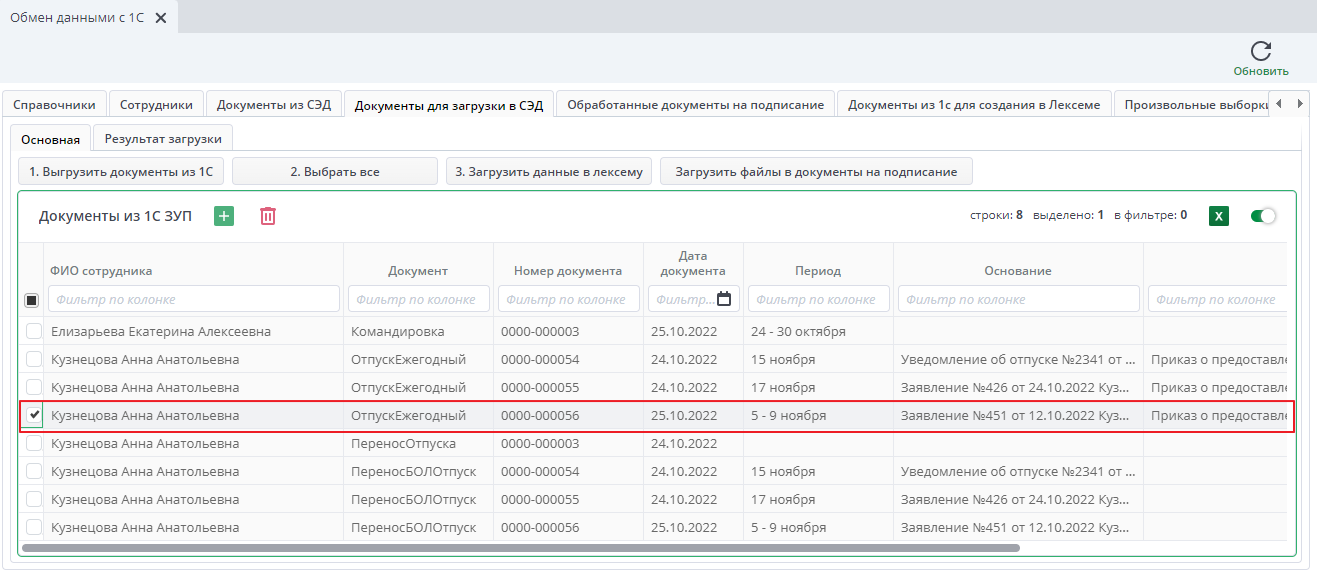The width and height of the screenshot is (1317, 576).
Task: Click 1. Выгрузить документы из 1С button
Action: pos(121,172)
